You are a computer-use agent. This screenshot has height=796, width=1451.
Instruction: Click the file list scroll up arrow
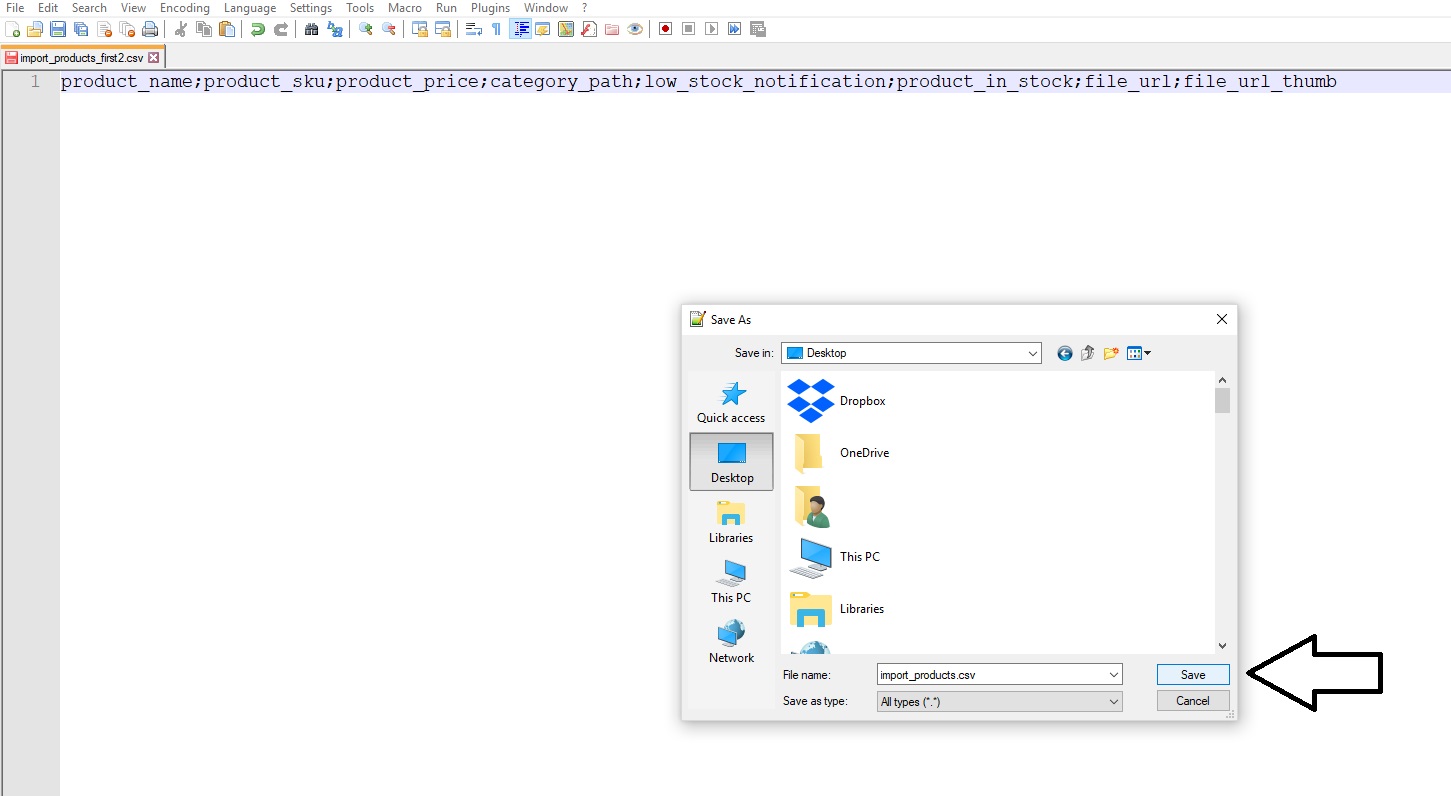click(1222, 380)
